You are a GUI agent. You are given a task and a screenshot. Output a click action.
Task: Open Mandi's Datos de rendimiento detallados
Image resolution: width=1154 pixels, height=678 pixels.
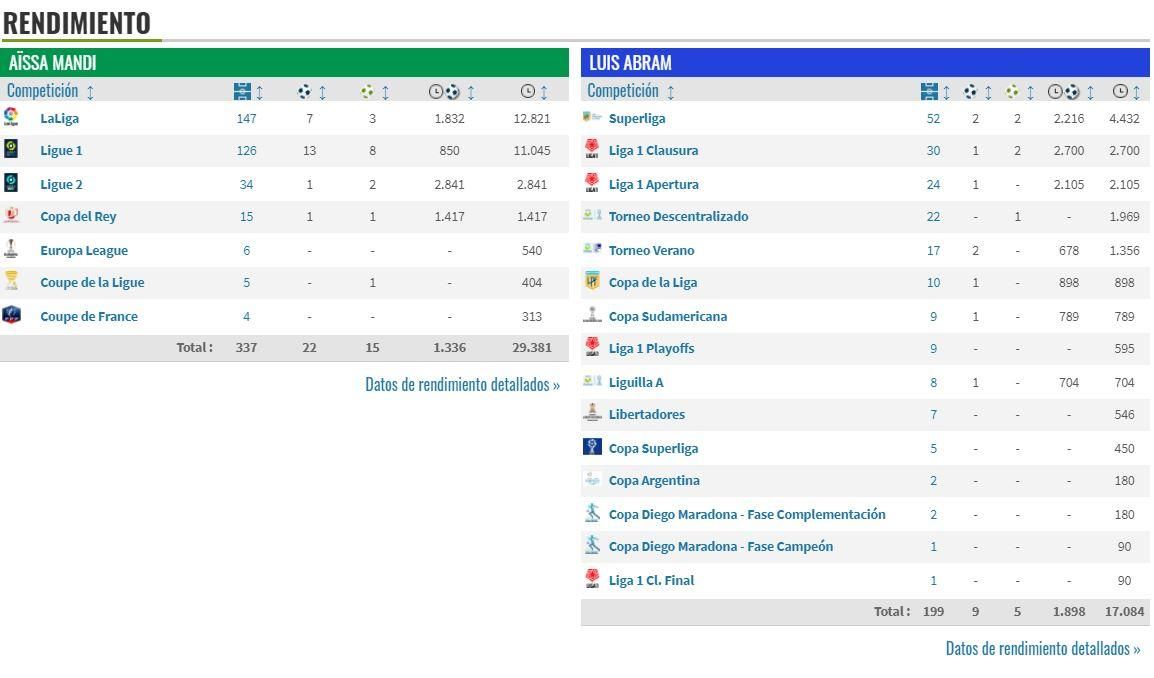462,384
